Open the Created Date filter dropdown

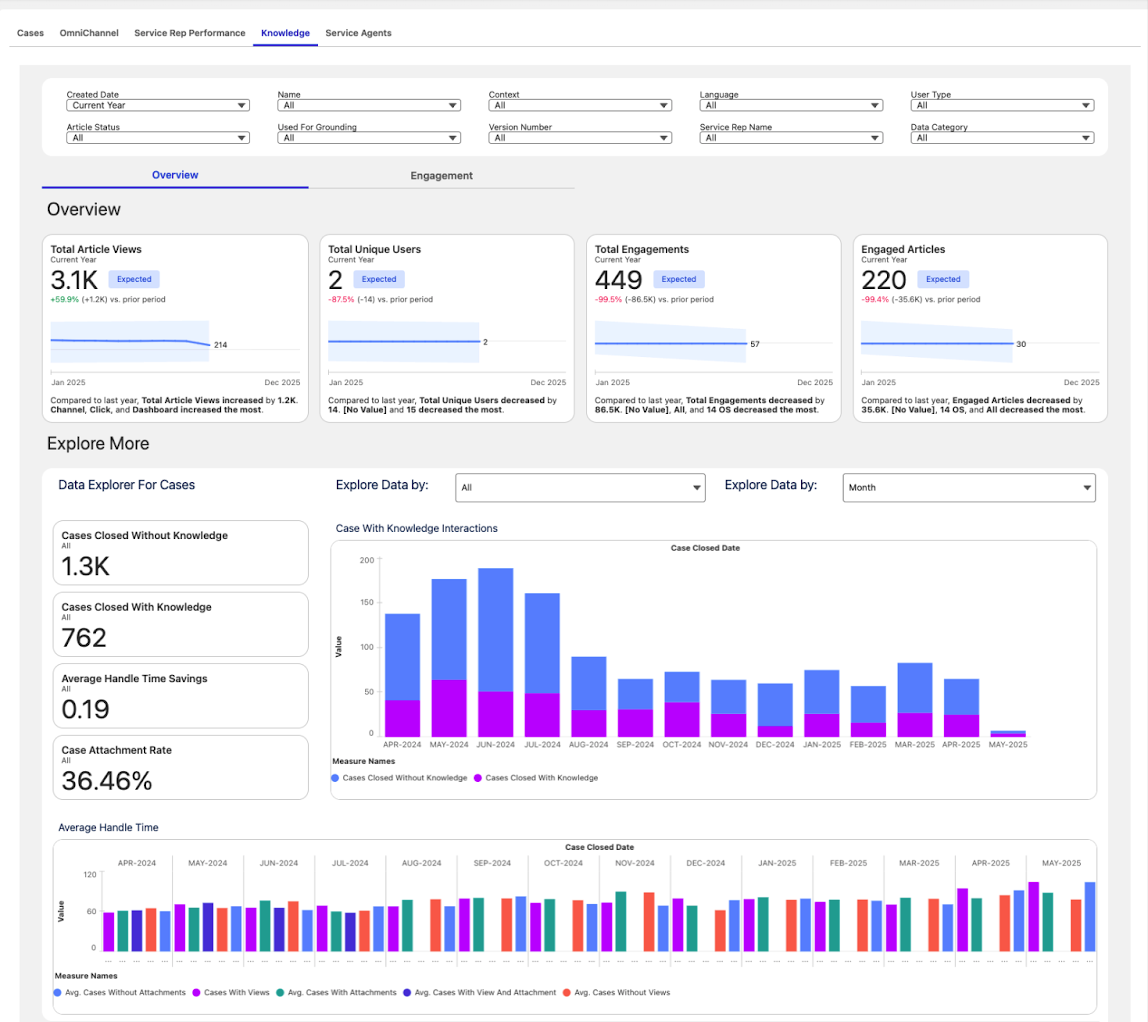coord(157,105)
